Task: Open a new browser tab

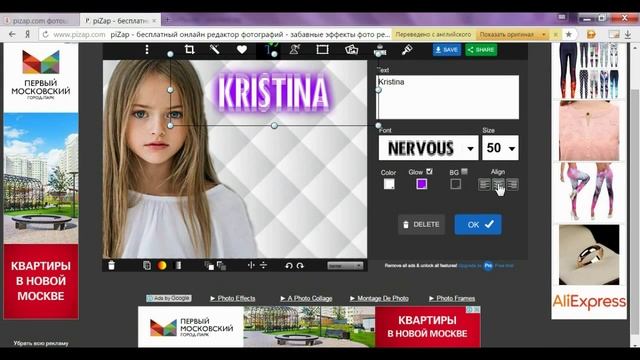Action: [x=167, y=20]
